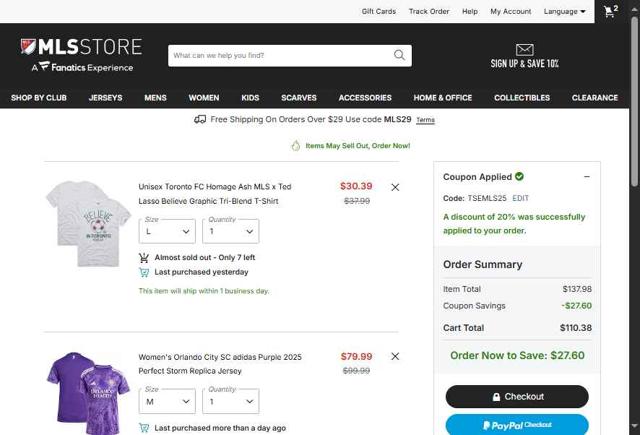Click the Help link
The height and width of the screenshot is (435, 640).
pos(470,11)
